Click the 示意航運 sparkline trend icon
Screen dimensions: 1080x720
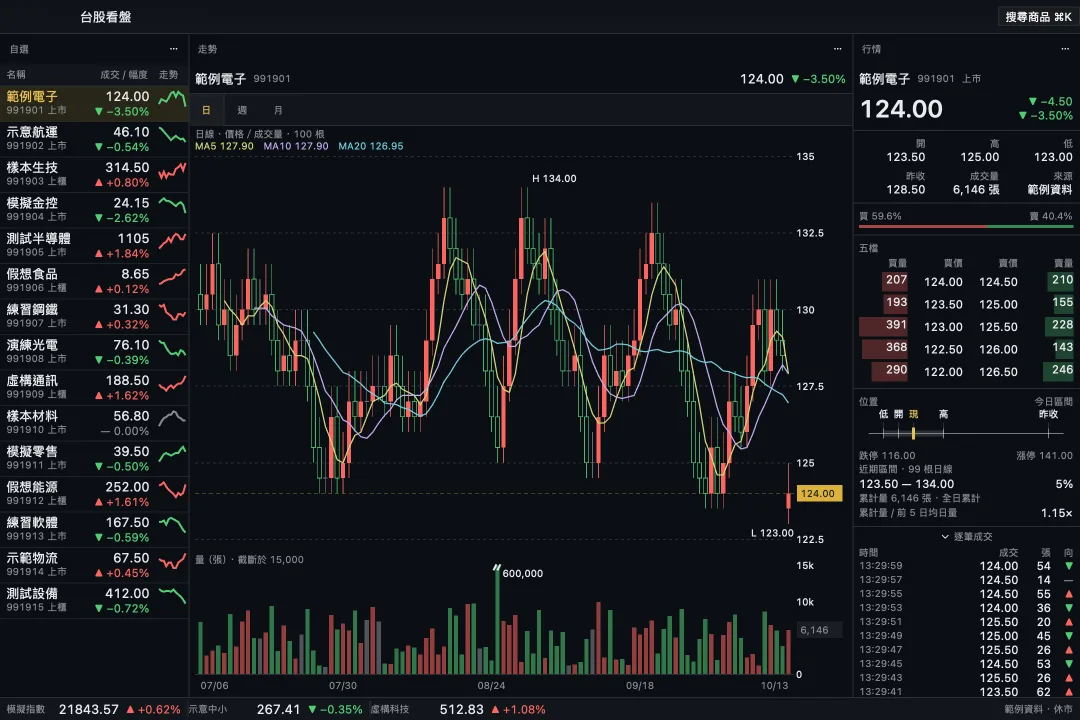[x=172, y=135]
